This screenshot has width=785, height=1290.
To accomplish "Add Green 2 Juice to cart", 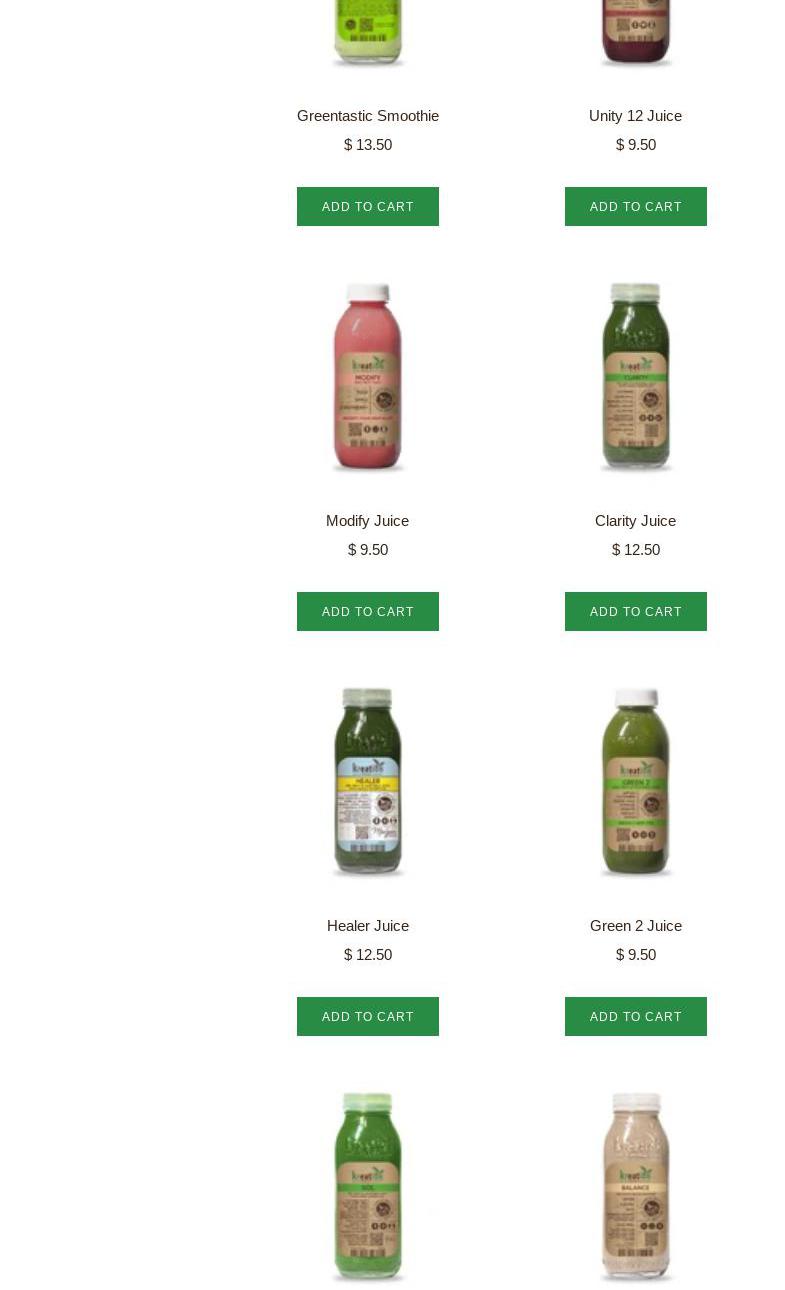I will click(636, 1017).
